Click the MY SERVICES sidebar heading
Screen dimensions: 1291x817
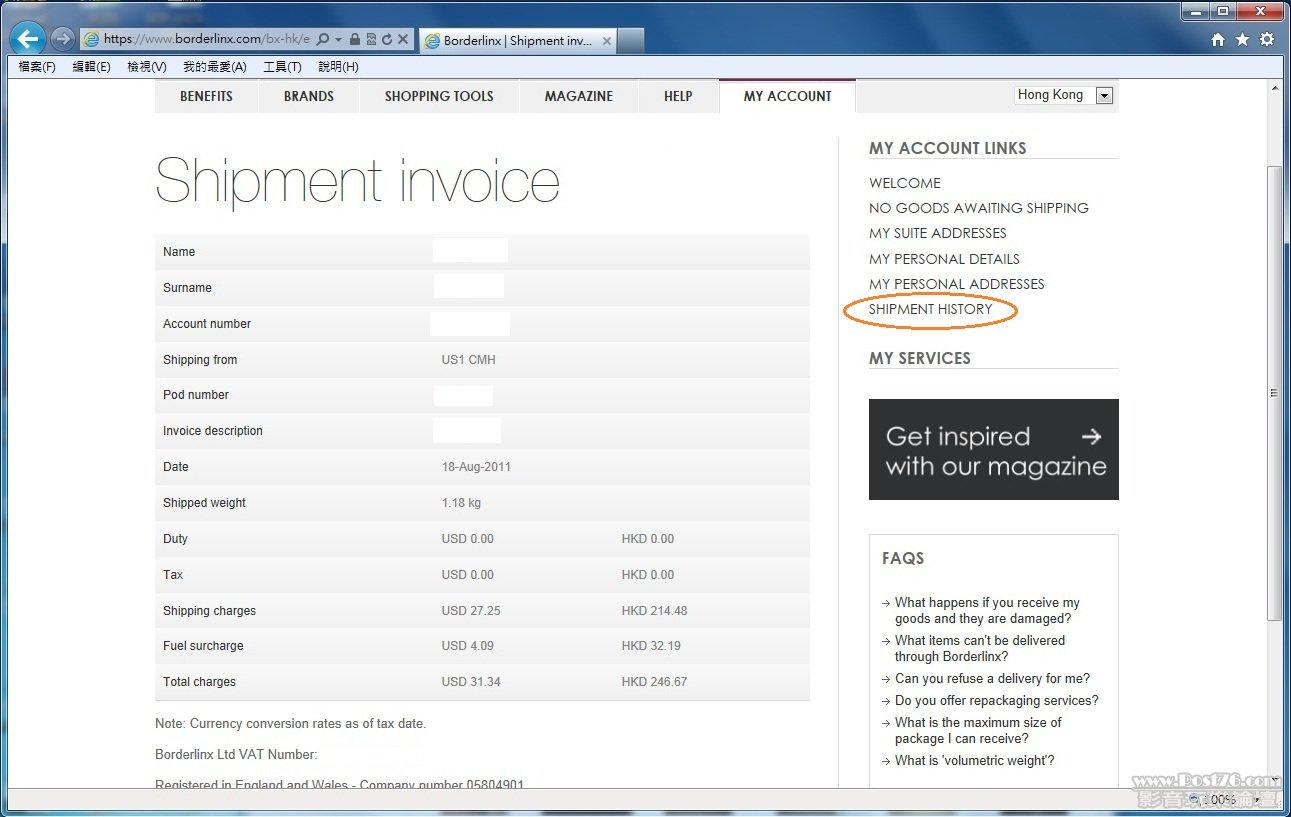pyautogui.click(x=920, y=358)
